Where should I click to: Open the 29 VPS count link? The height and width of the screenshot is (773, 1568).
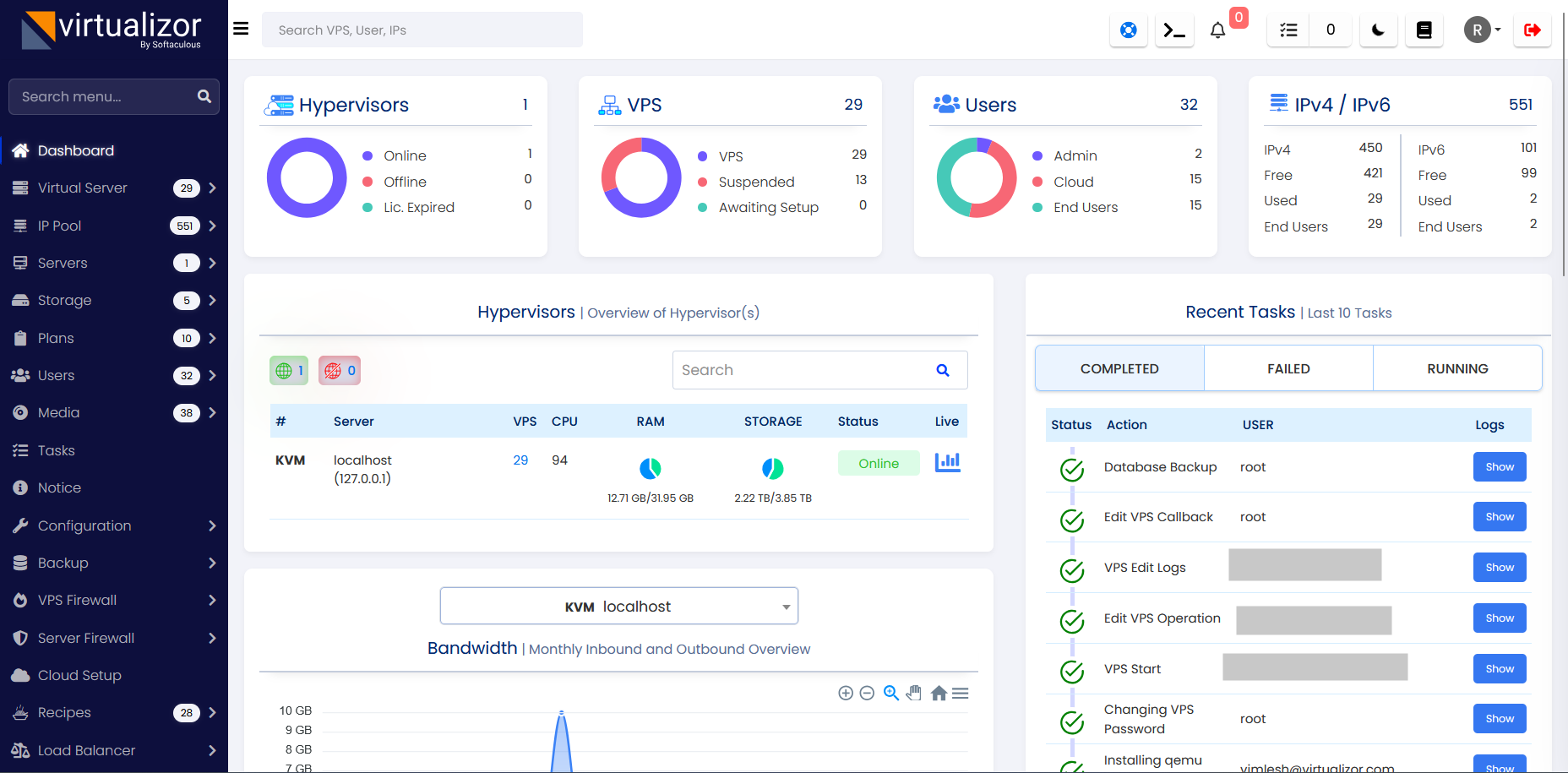(x=520, y=460)
